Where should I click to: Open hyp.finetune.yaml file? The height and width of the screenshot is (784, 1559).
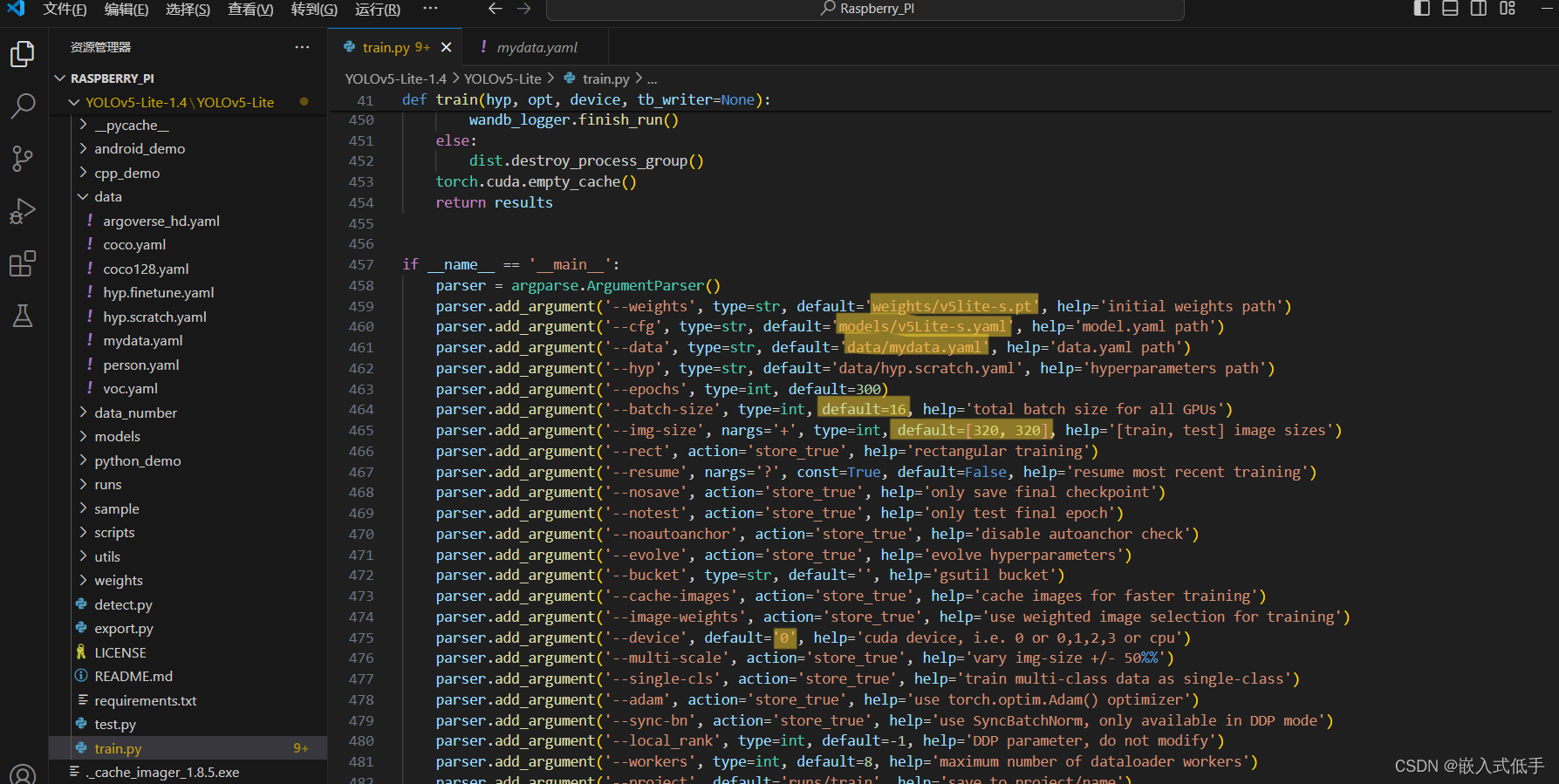pyautogui.click(x=188, y=293)
